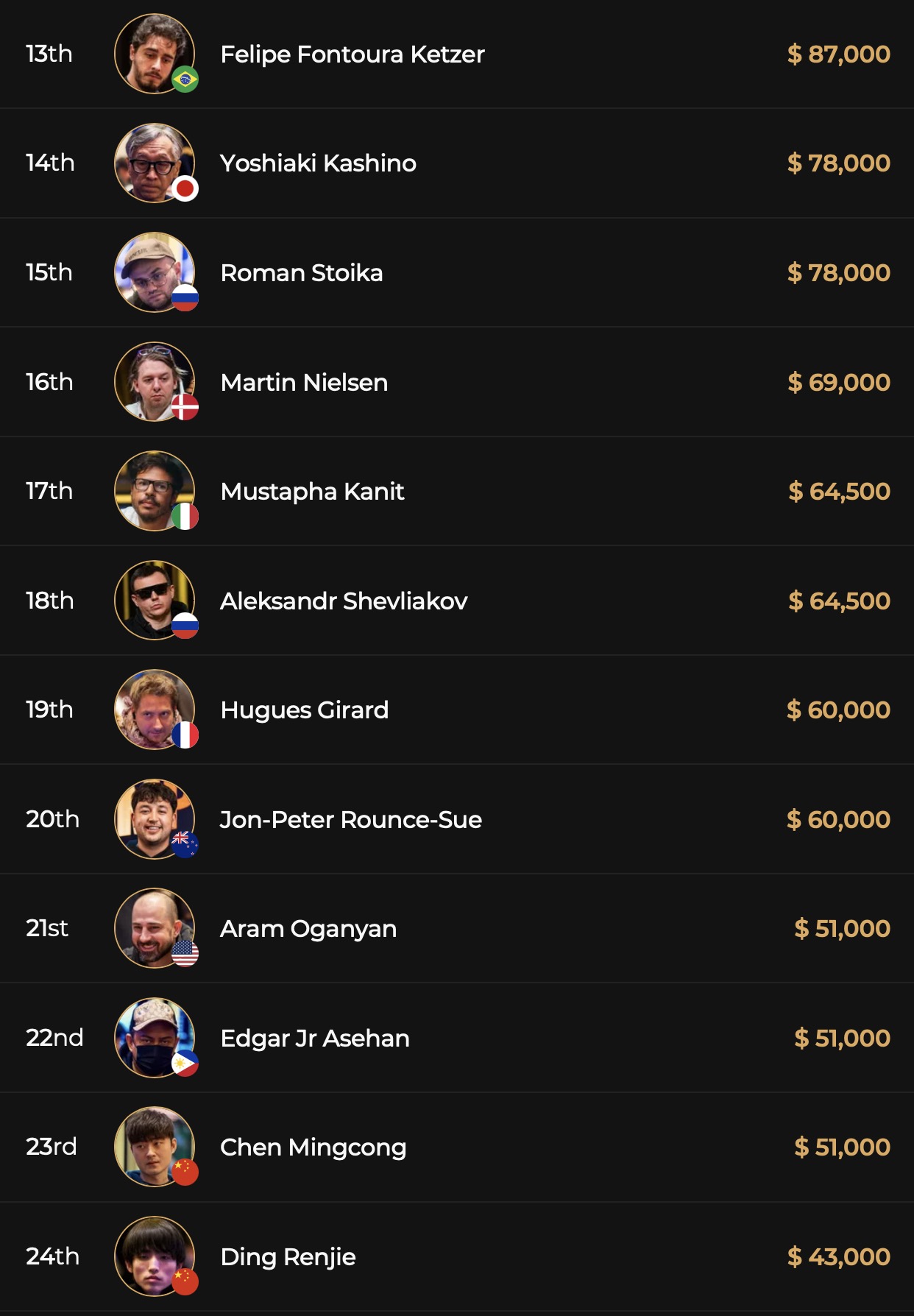
Task: Open Yoshiaki Kashino's player name link
Action: [x=318, y=163]
